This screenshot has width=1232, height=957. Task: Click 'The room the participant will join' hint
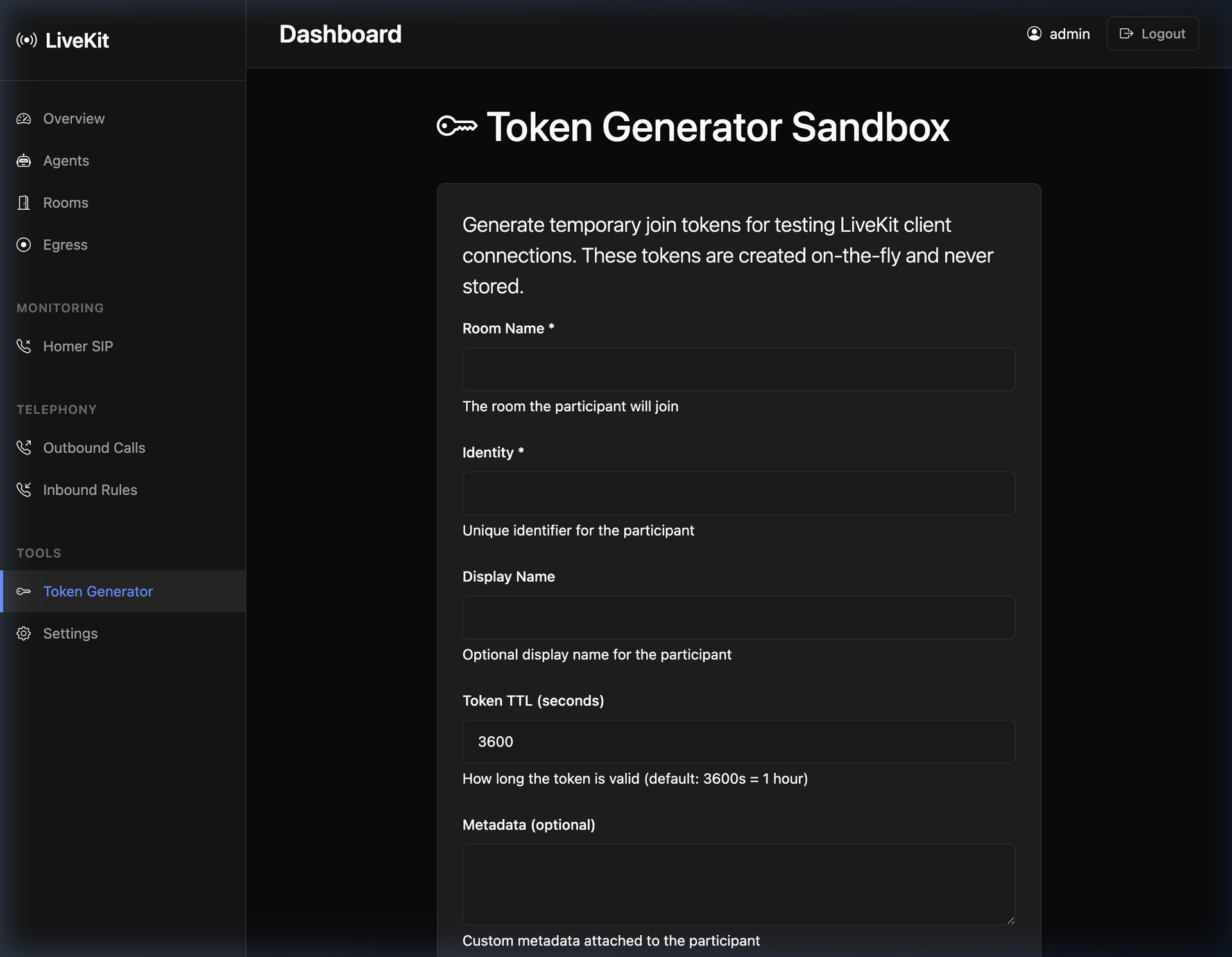click(570, 406)
